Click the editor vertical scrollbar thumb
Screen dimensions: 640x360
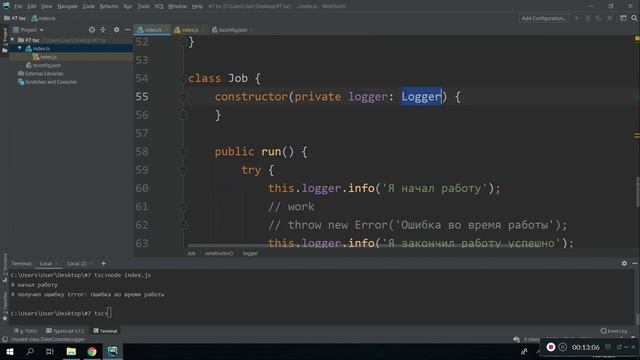click(637, 193)
